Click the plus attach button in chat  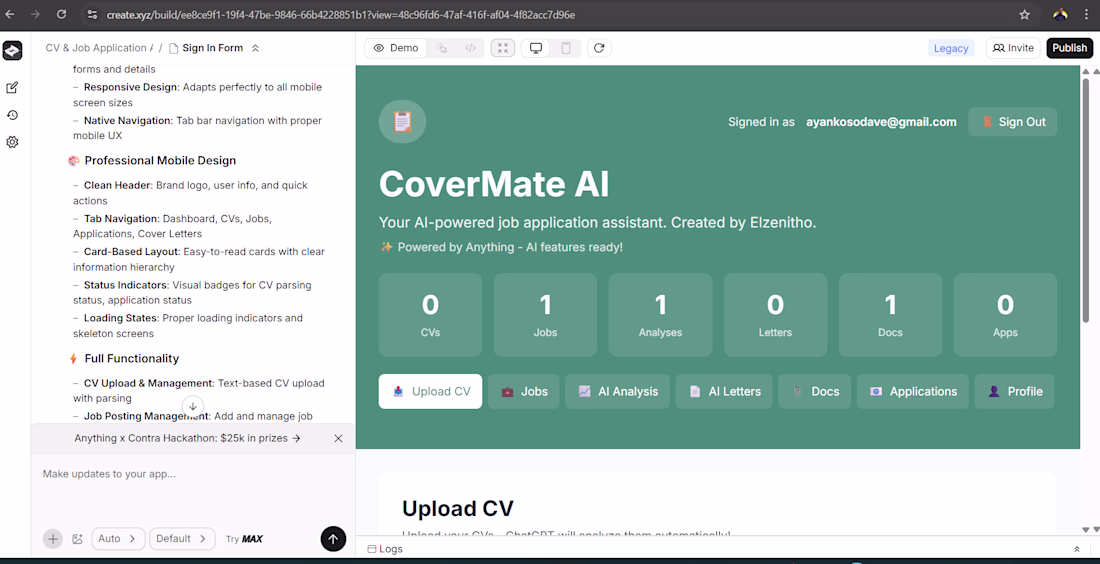pyautogui.click(x=53, y=539)
